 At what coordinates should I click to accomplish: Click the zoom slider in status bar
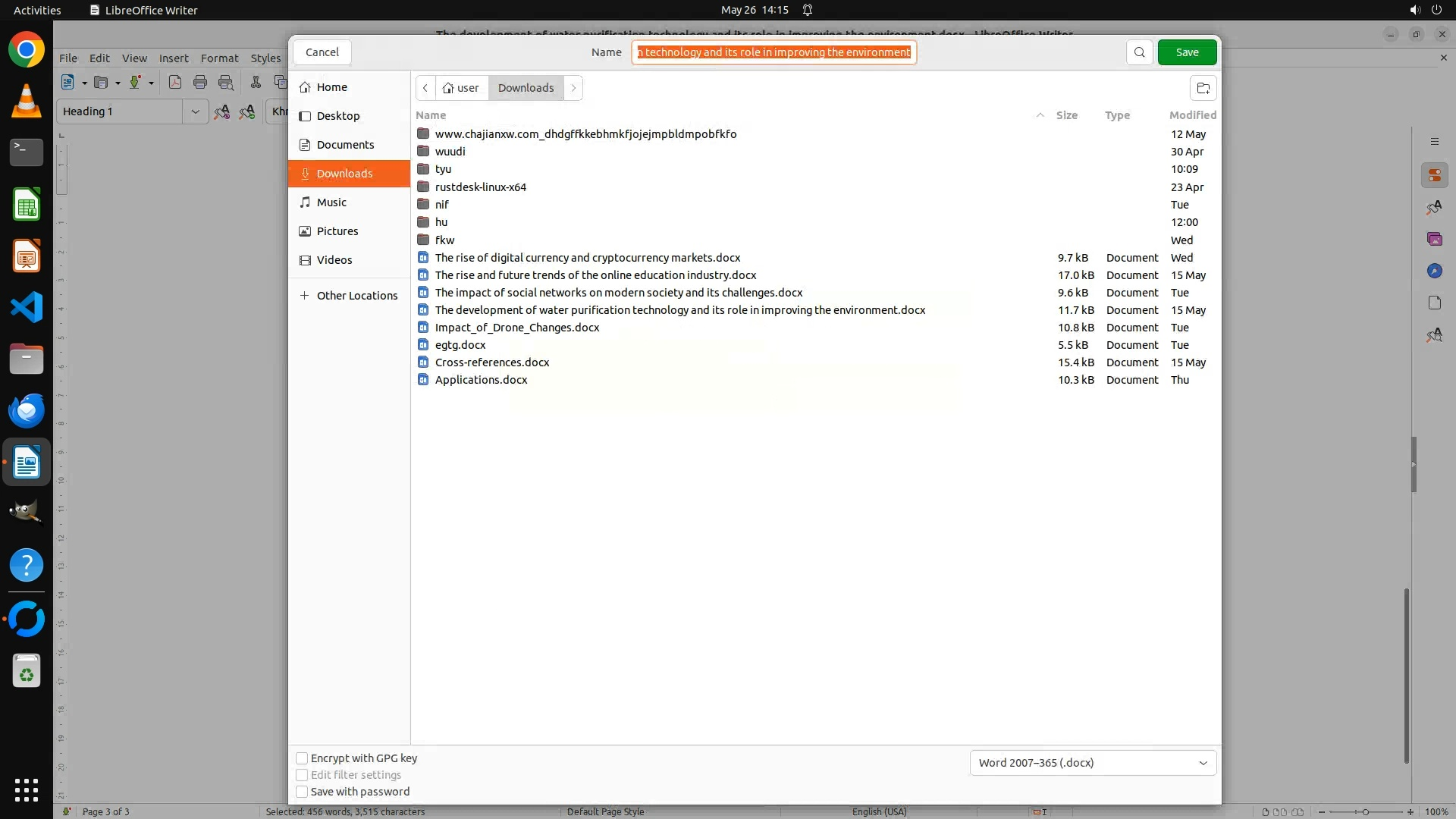1365,811
